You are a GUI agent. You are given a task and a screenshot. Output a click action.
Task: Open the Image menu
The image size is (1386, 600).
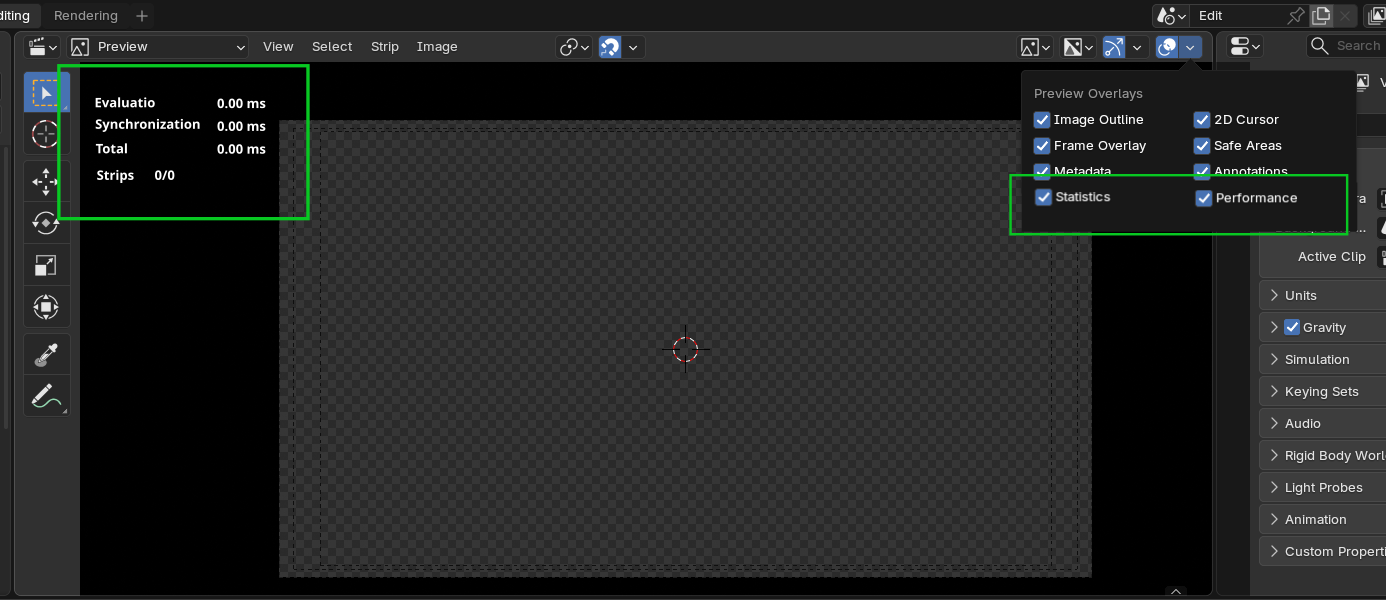437,47
